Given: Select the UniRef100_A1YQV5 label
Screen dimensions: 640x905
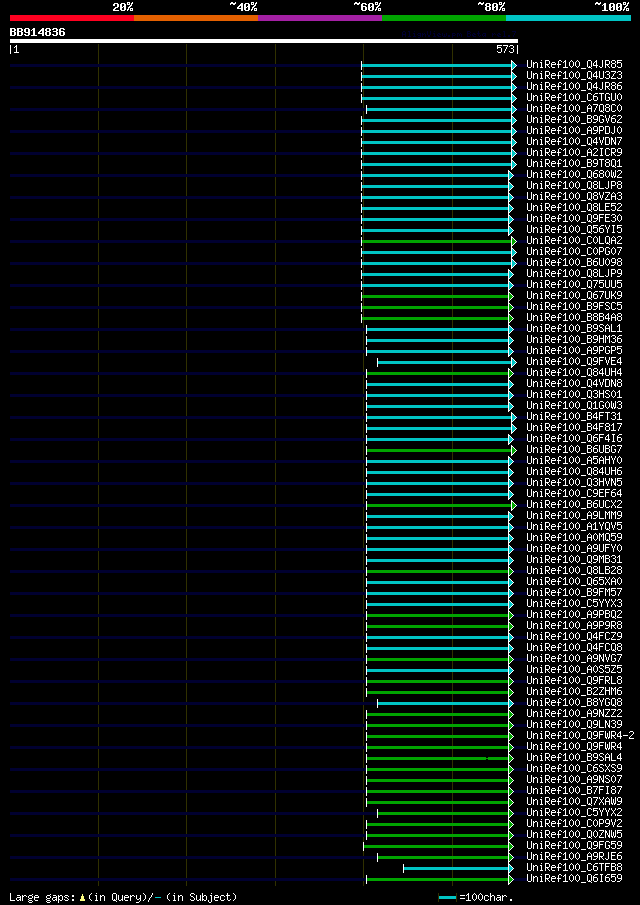Looking at the screenshot, I should 574,526.
